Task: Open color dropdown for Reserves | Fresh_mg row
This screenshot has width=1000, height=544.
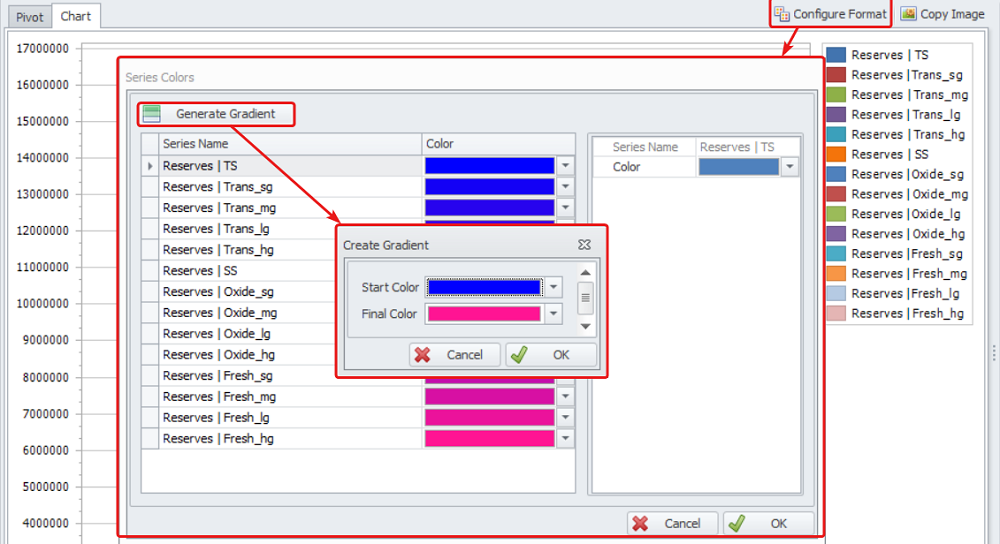Action: (566, 397)
